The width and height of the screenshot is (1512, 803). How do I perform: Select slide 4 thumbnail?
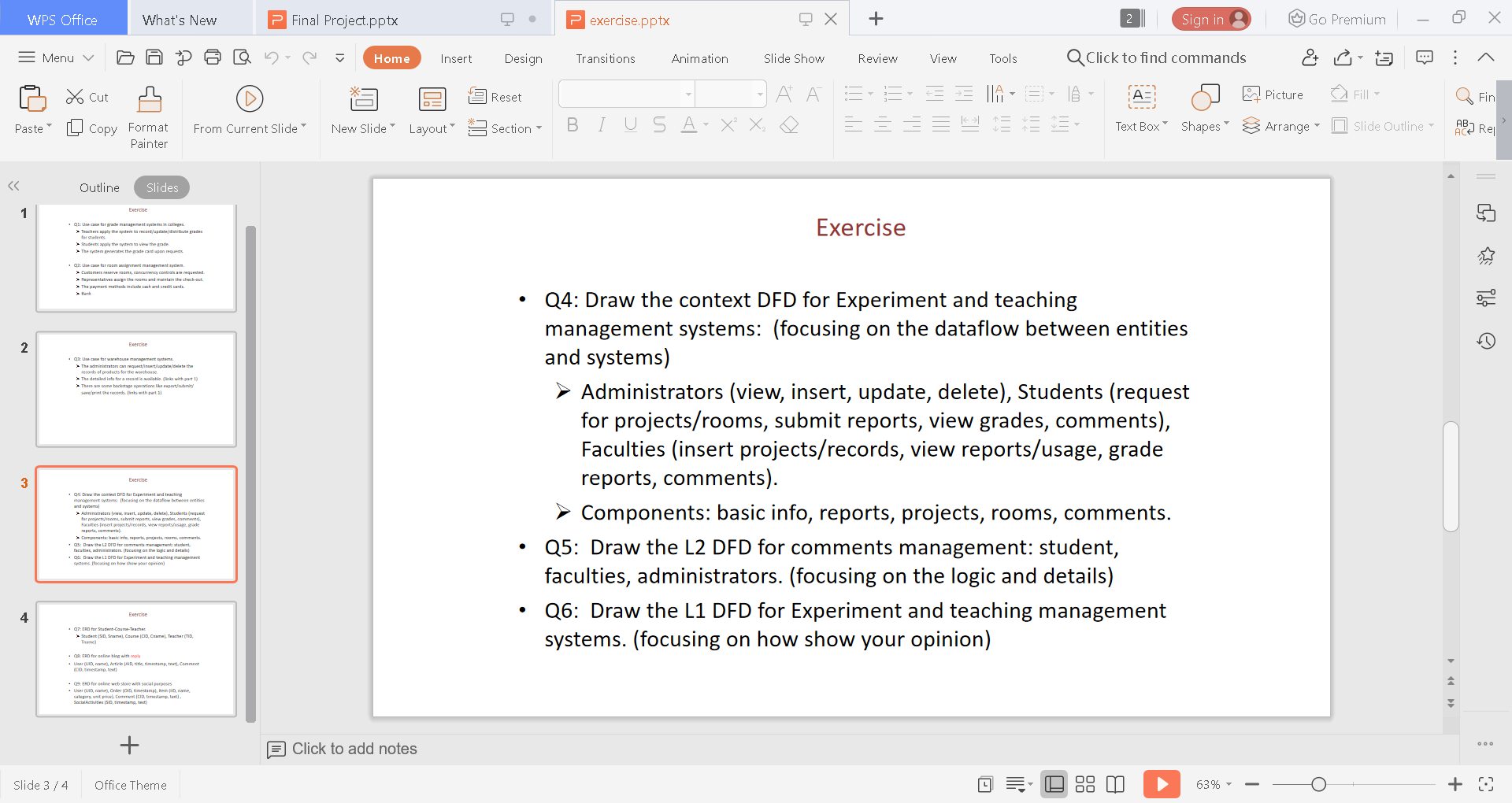[136, 659]
